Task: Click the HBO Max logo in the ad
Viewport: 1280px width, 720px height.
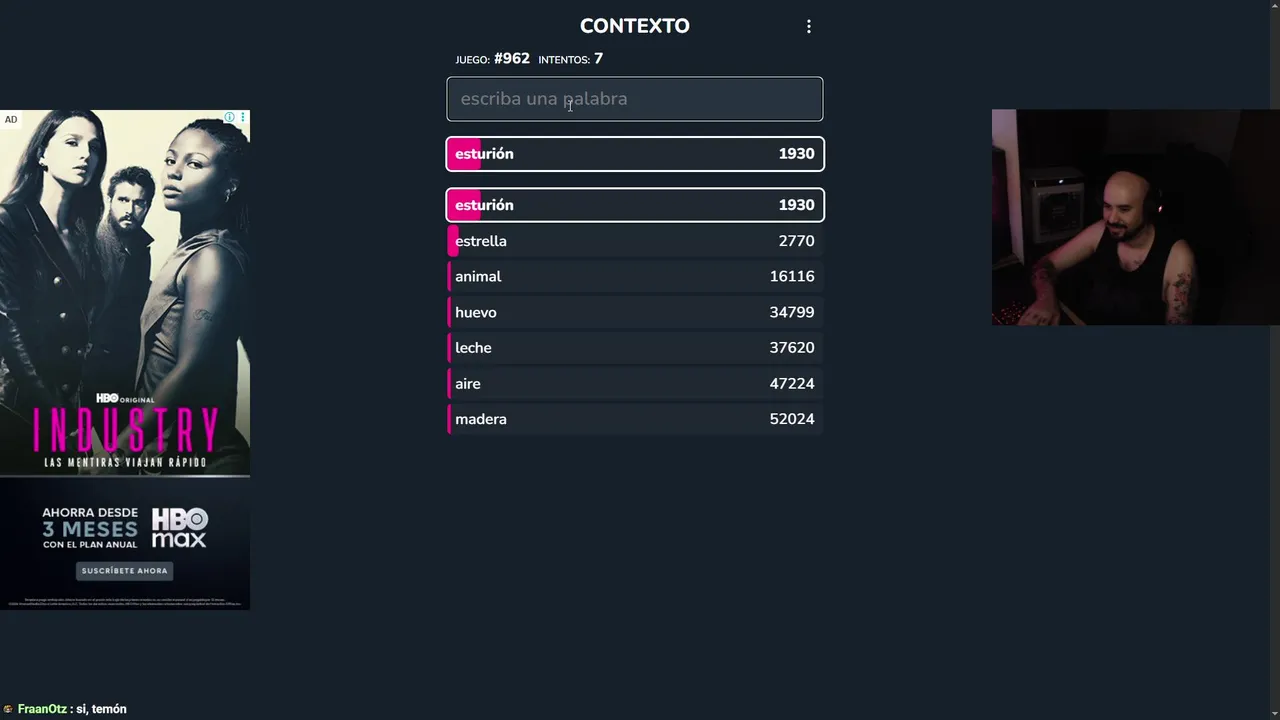Action: 179,528
